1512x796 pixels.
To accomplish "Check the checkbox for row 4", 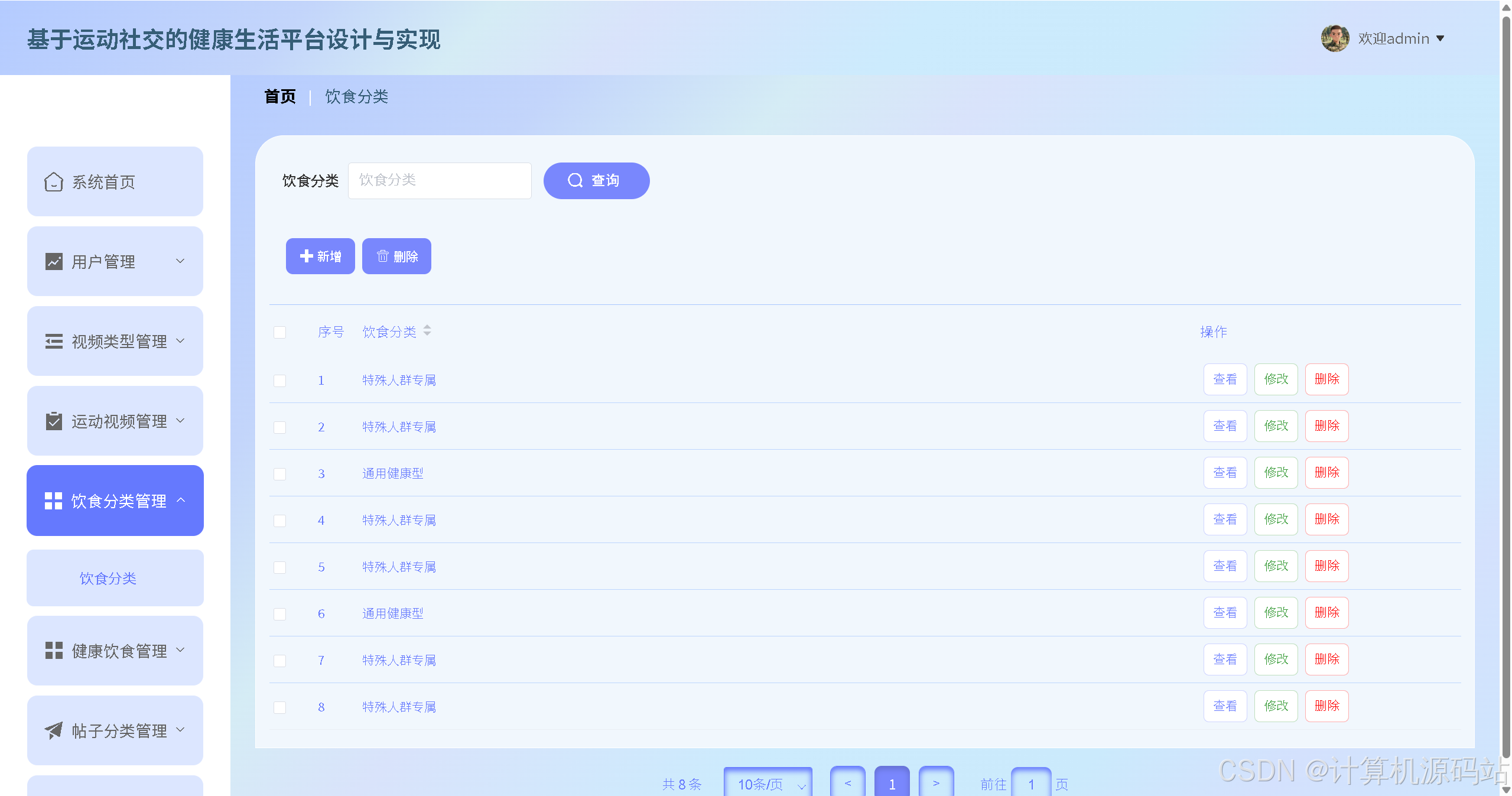I will (280, 520).
